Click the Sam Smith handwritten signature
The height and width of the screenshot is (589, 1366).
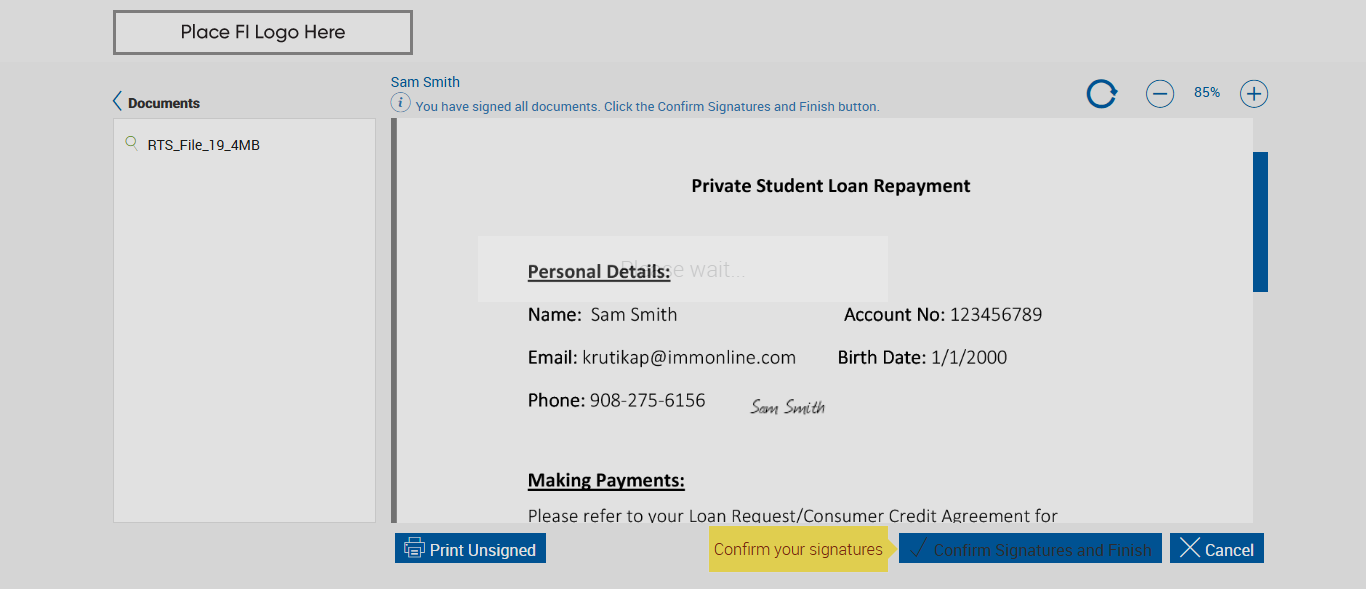[788, 406]
